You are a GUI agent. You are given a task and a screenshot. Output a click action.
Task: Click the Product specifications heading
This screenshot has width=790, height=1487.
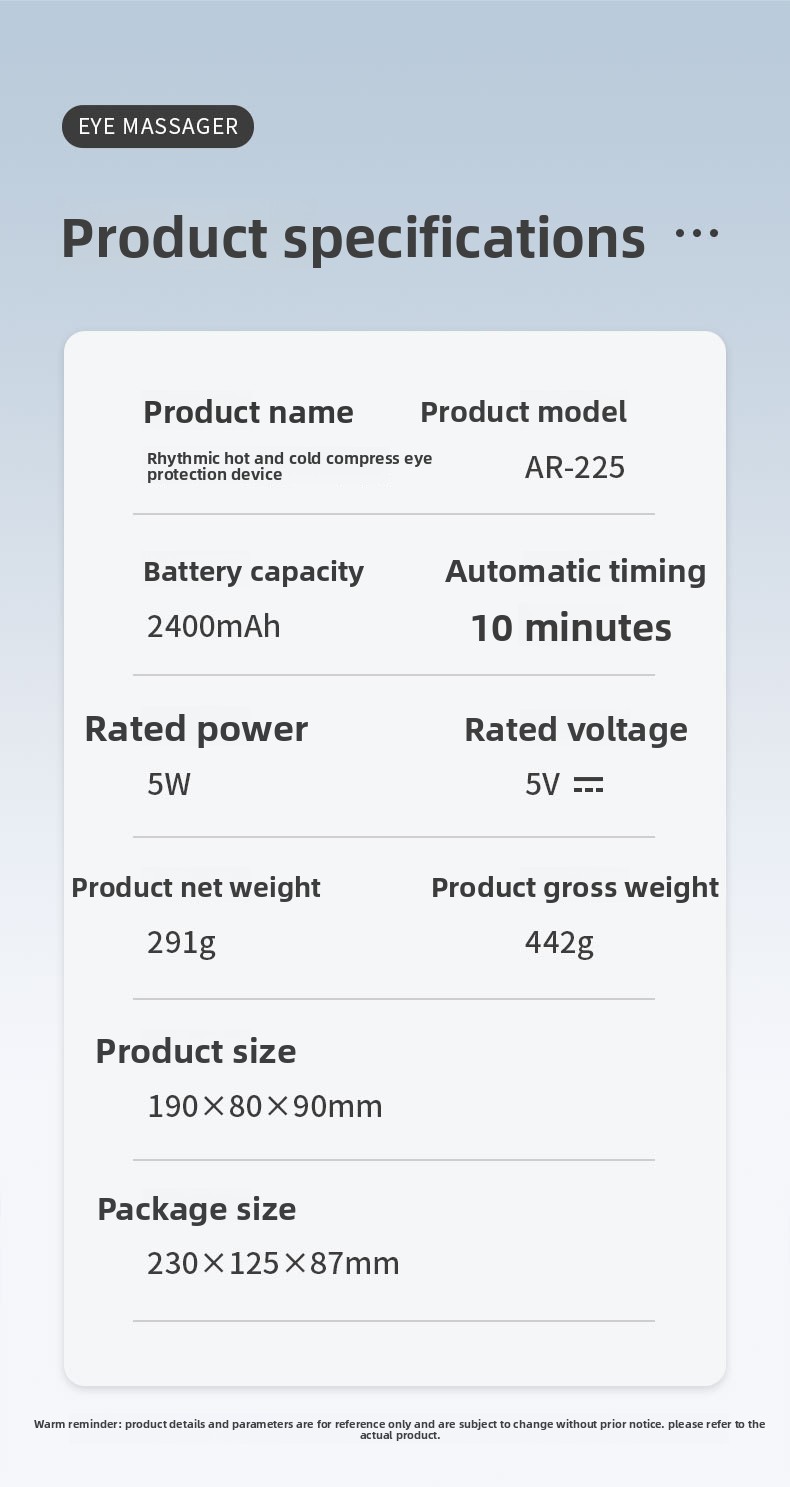tap(353, 238)
